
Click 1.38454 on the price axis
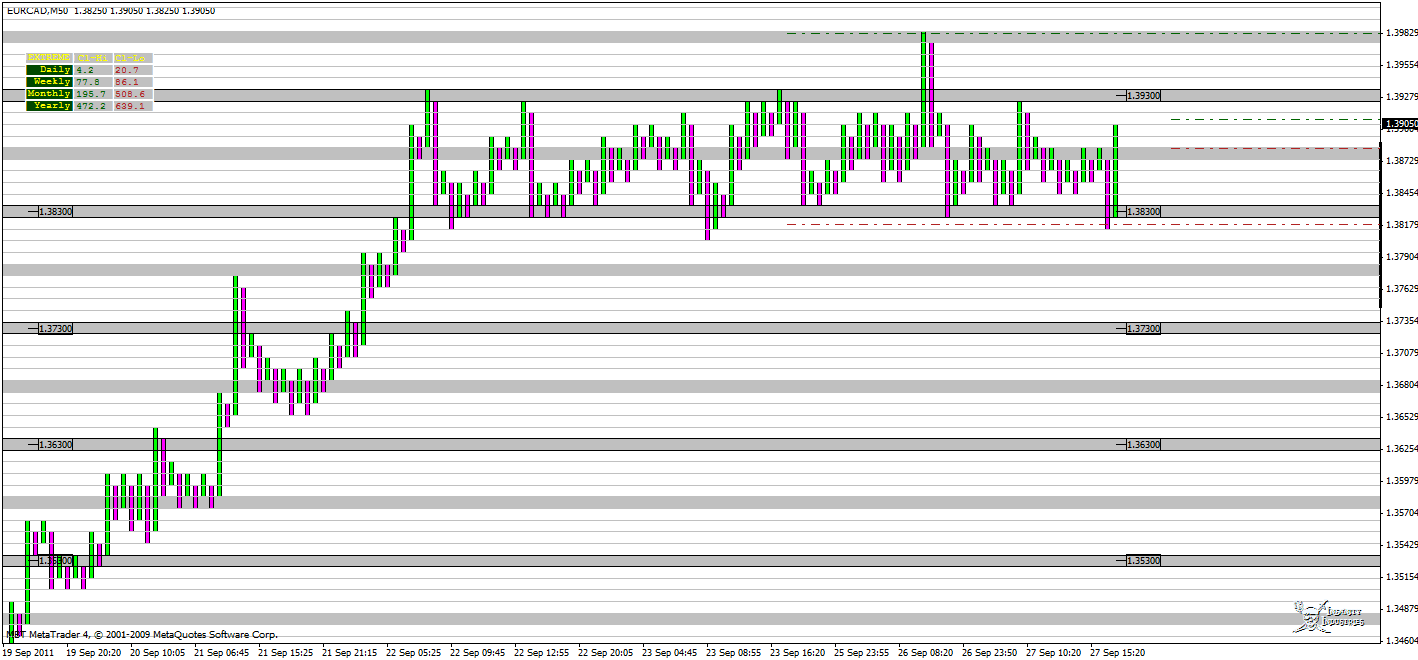click(1401, 193)
